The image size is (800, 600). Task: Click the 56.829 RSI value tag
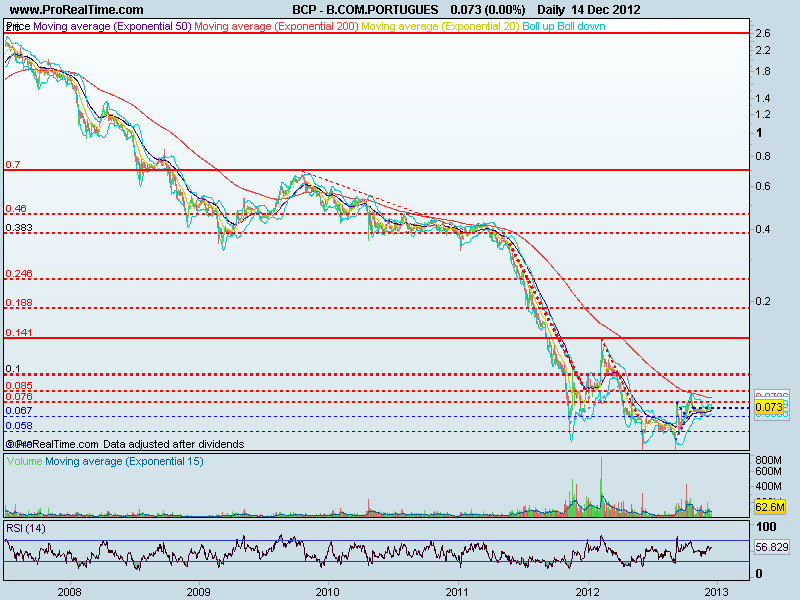pos(772,547)
